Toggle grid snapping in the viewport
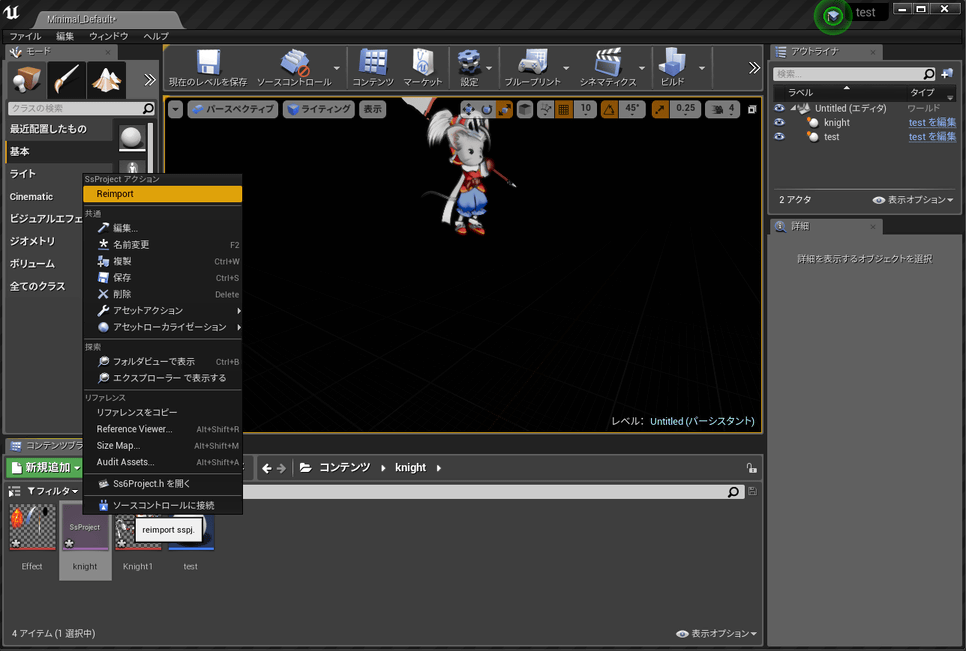The image size is (966, 651). click(563, 110)
